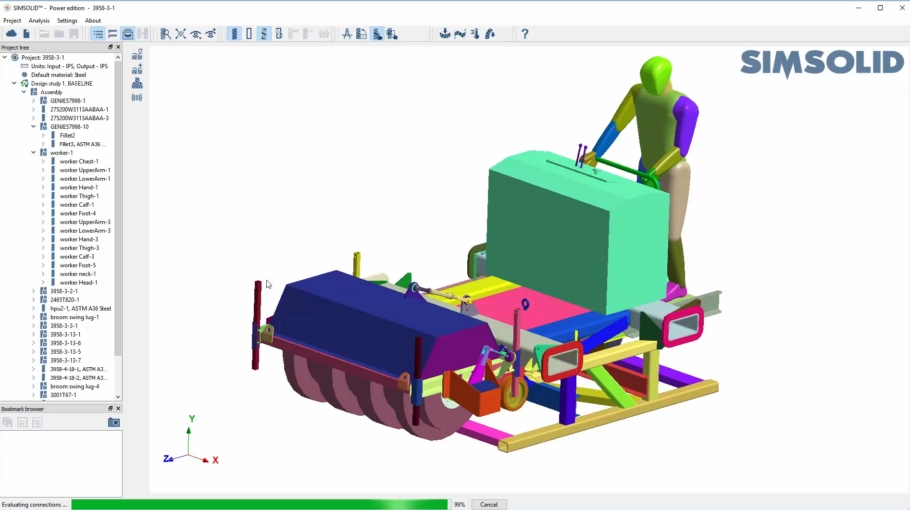Click the highlighted icon left of the last view icon

pyautogui.click(x=377, y=34)
